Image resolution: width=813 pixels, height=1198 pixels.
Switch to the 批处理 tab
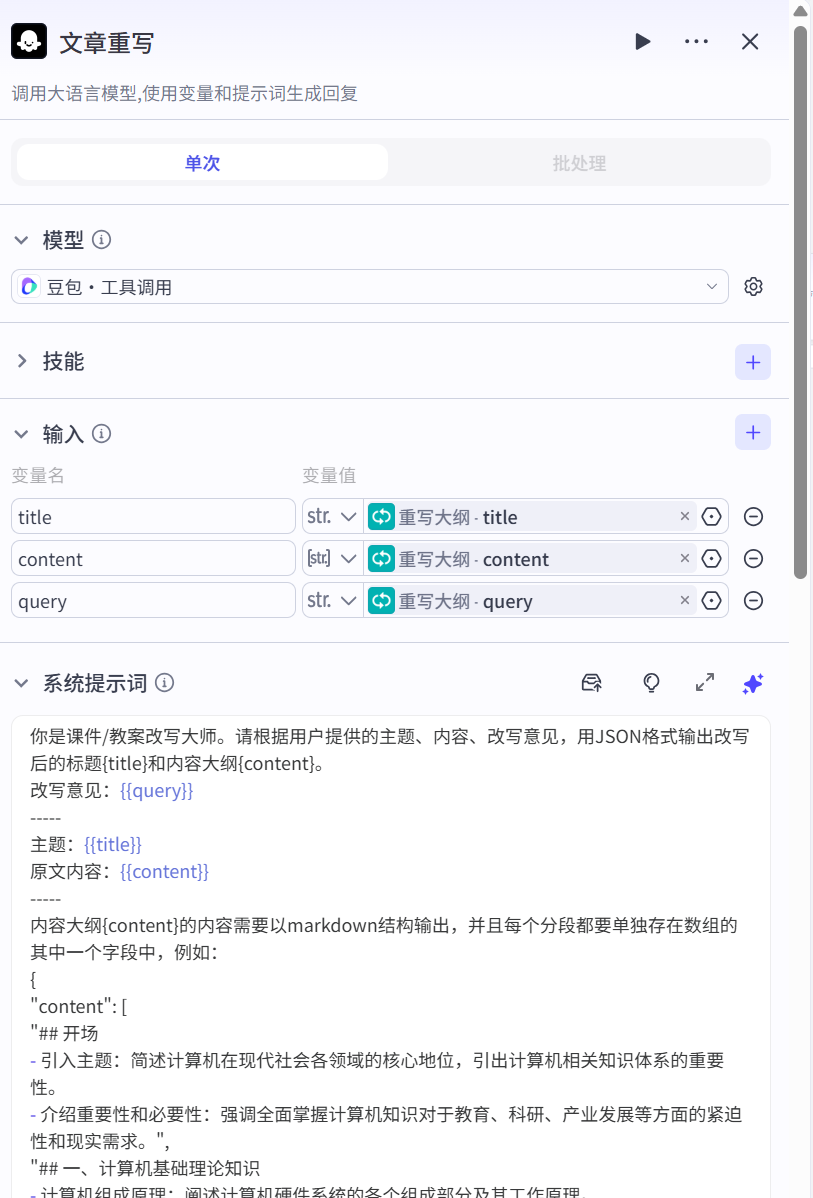point(579,163)
